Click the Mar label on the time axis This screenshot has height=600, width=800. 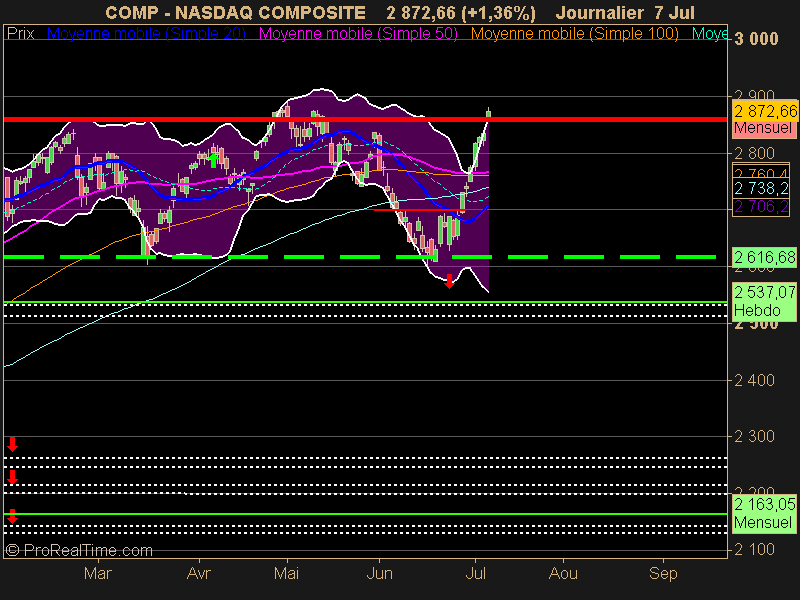pyautogui.click(x=97, y=573)
